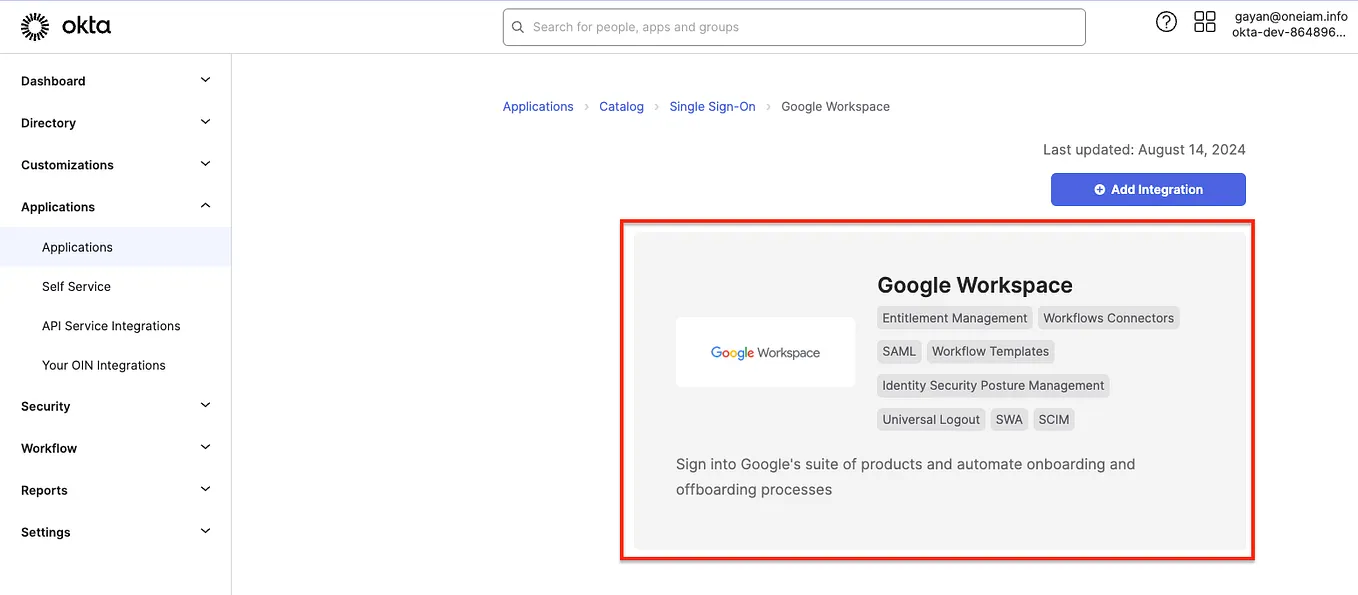Open the help question mark icon
Viewport: 1358px width, 595px height.
coord(1166,22)
